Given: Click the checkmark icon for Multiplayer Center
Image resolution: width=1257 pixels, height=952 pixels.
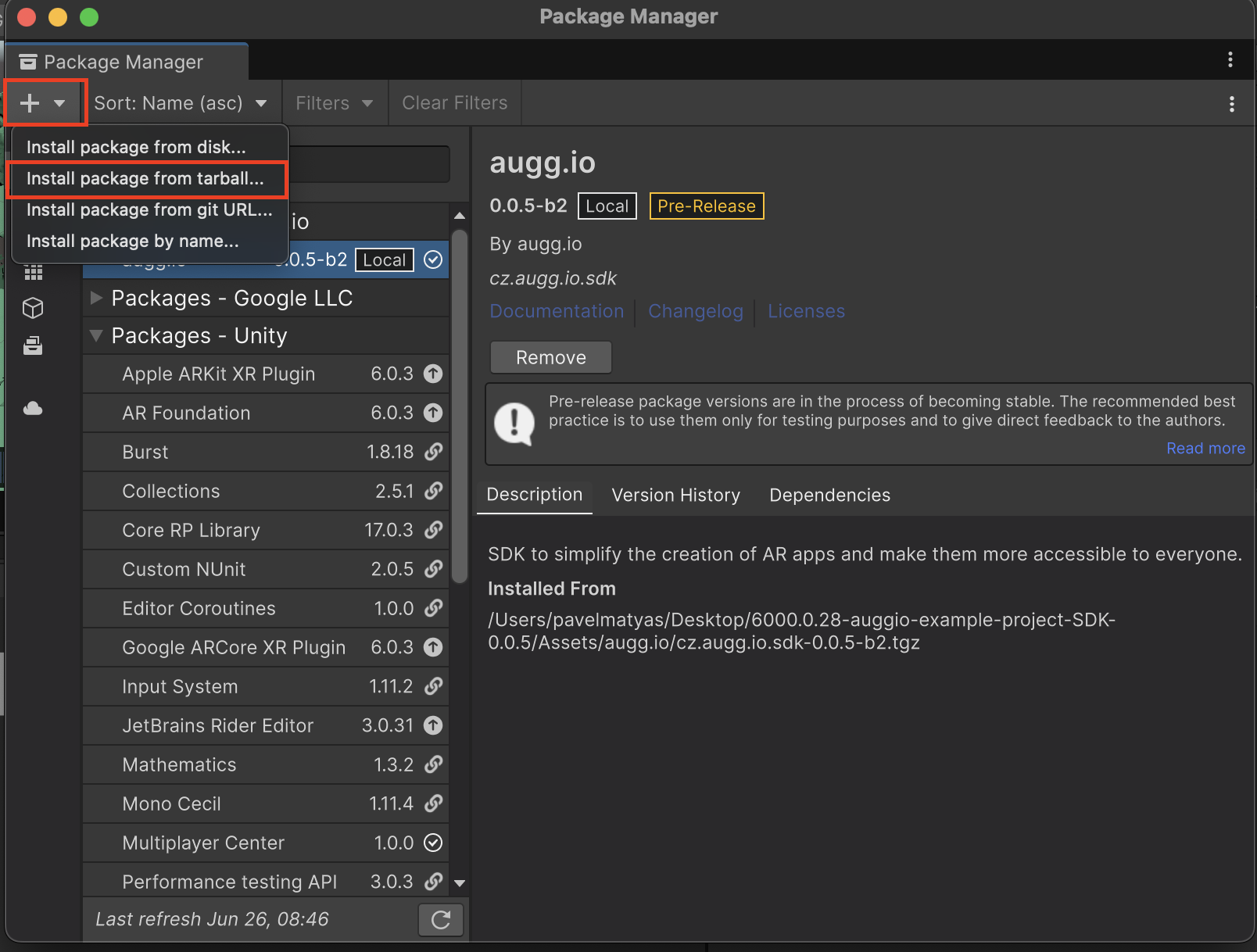Looking at the screenshot, I should coord(433,843).
